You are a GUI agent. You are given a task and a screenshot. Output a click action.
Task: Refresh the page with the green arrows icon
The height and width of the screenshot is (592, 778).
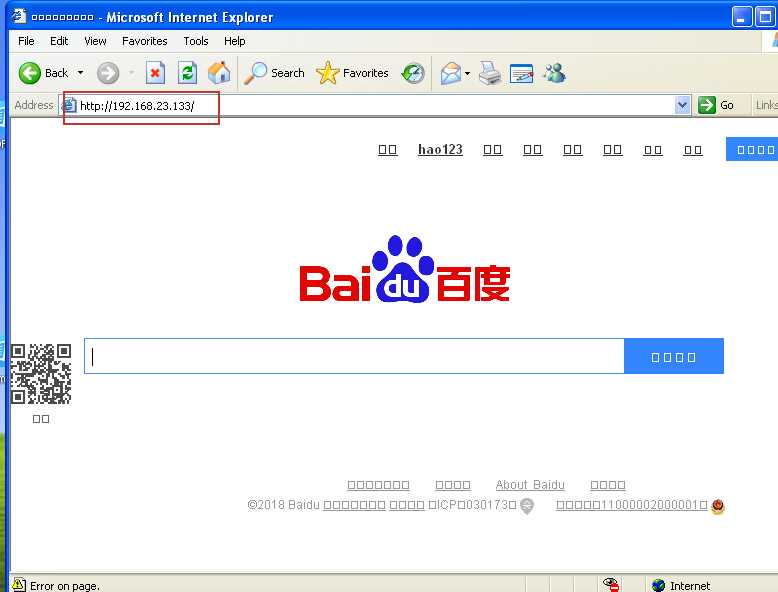coord(188,73)
